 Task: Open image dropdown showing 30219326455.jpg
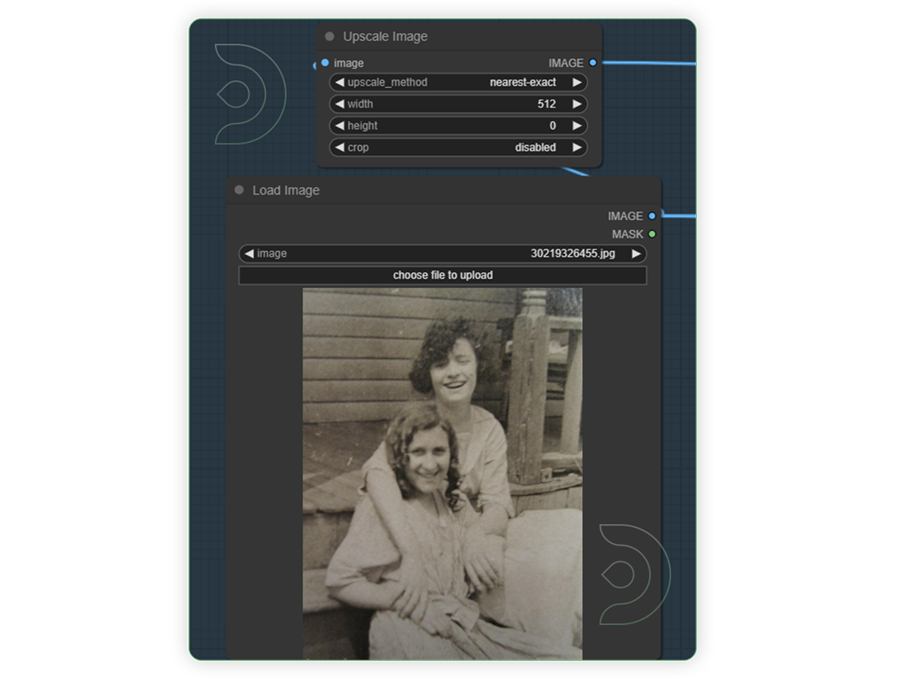tap(443, 253)
